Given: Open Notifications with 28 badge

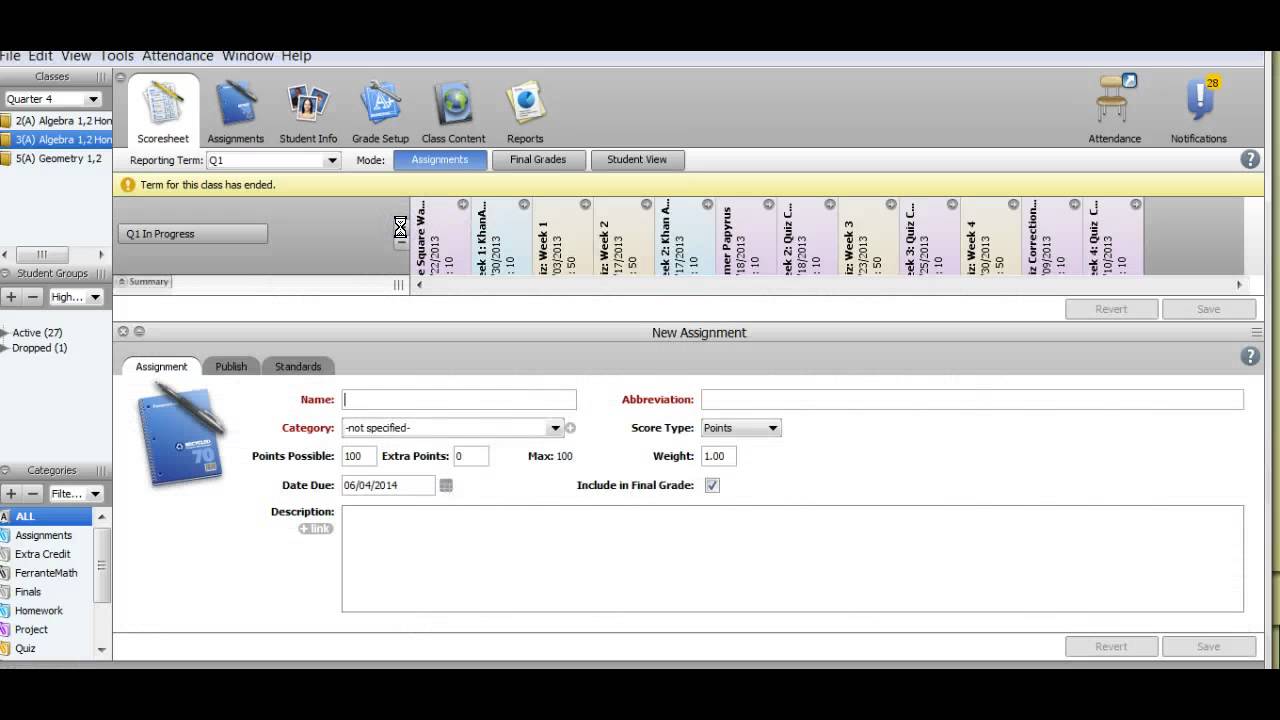Looking at the screenshot, I should pyautogui.click(x=1199, y=110).
